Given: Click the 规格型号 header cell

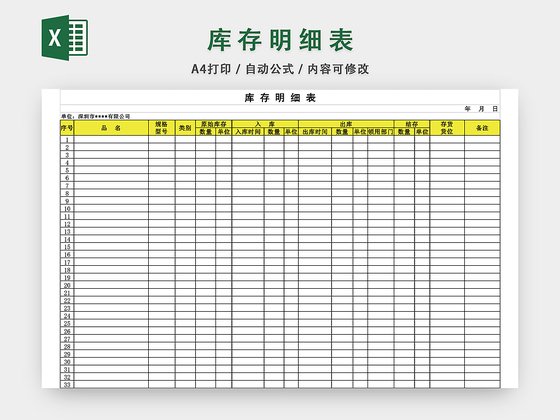Looking at the screenshot, I should point(161,128).
